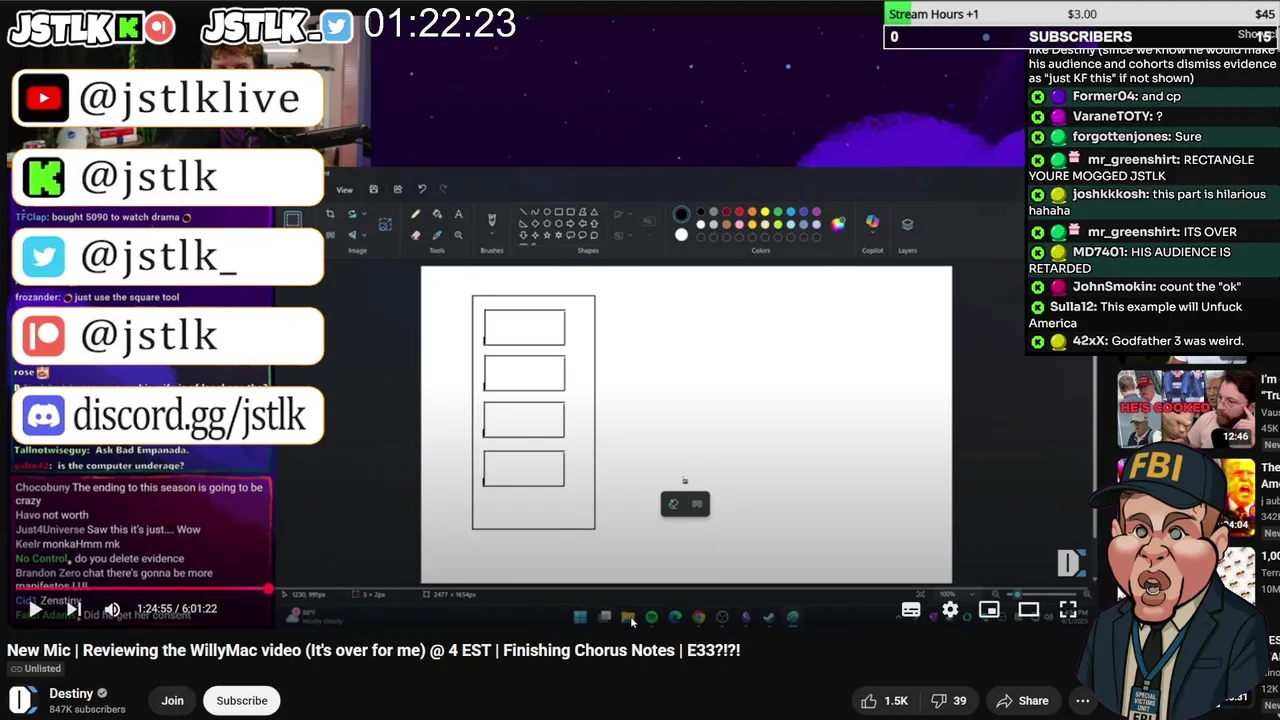Select the Pencil tool in Paint
1280x720 pixels.
pyautogui.click(x=416, y=214)
